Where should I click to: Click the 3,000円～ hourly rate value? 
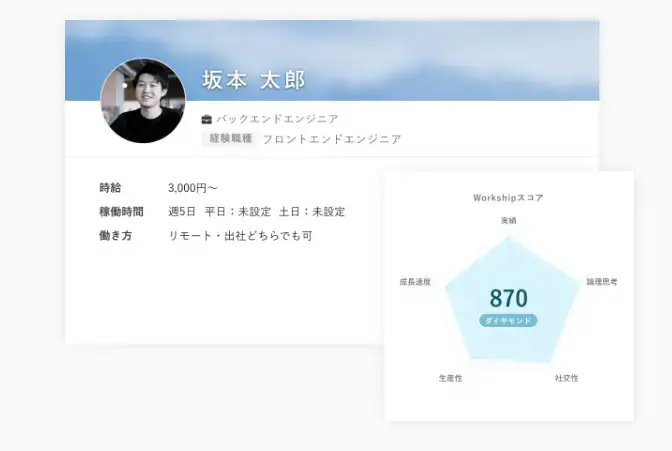(x=193, y=188)
